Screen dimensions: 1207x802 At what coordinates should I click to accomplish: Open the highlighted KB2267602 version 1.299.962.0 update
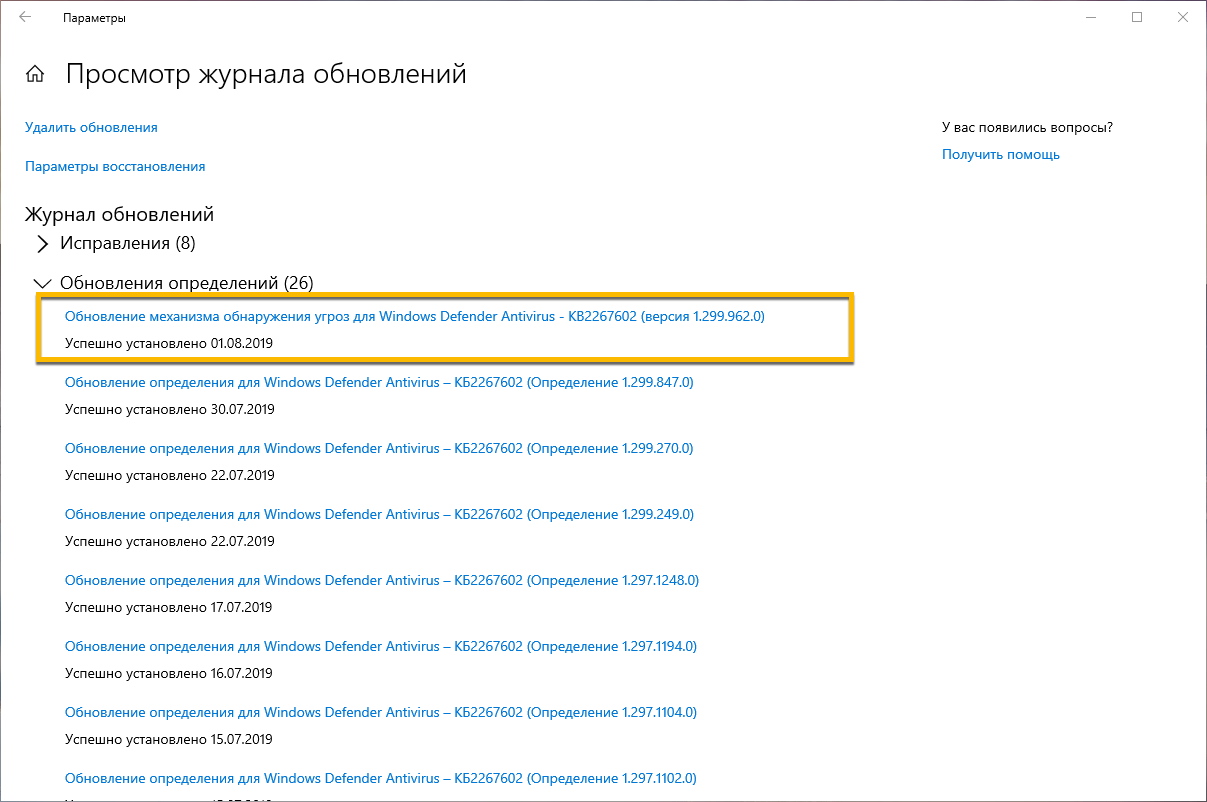pyautogui.click(x=414, y=316)
